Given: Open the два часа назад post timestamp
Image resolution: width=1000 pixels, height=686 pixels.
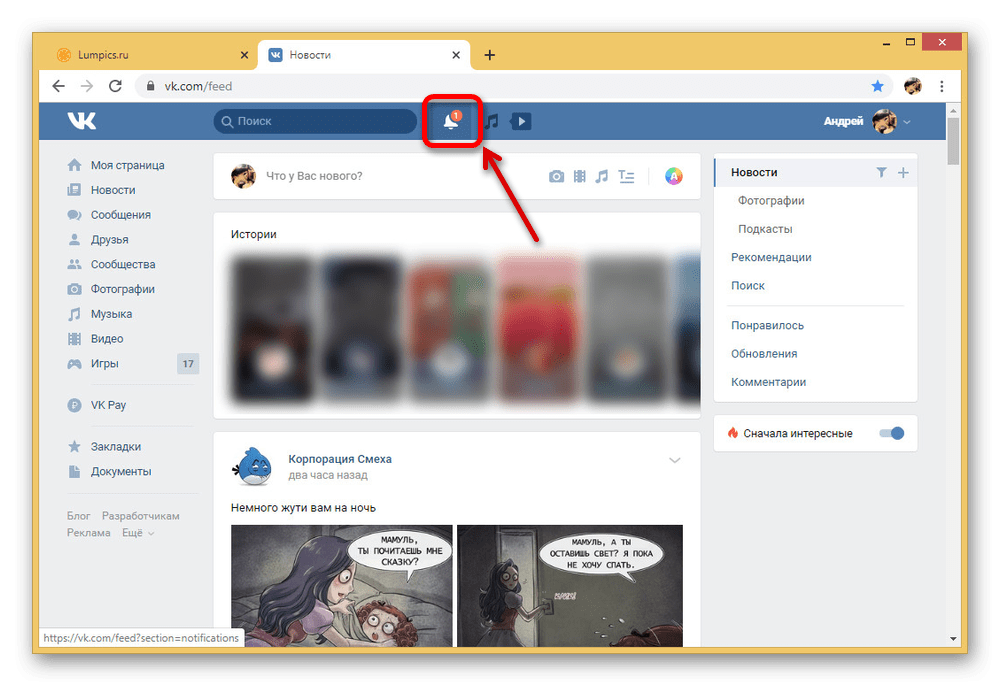Looking at the screenshot, I should tap(328, 475).
